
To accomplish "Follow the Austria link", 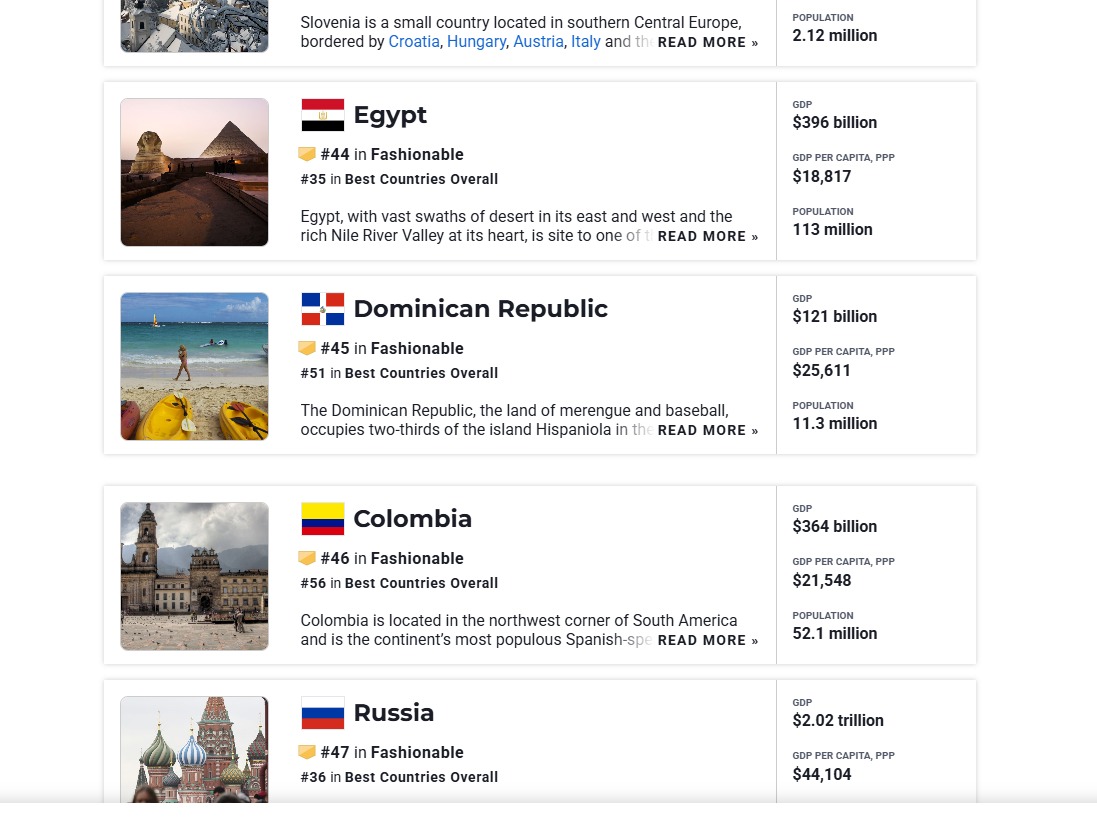I will tap(538, 42).
